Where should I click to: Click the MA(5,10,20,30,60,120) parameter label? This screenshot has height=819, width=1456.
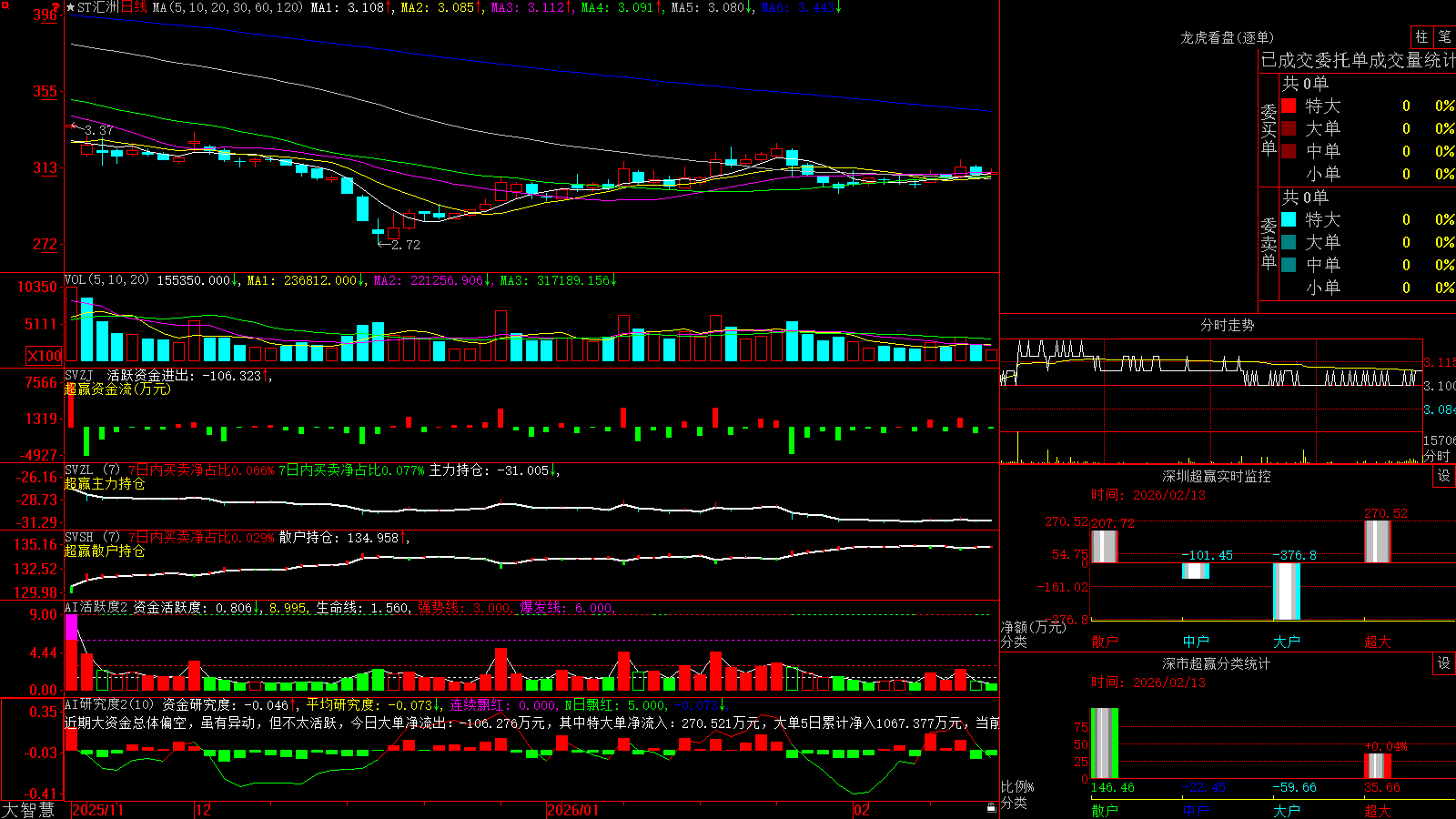tap(227, 7)
